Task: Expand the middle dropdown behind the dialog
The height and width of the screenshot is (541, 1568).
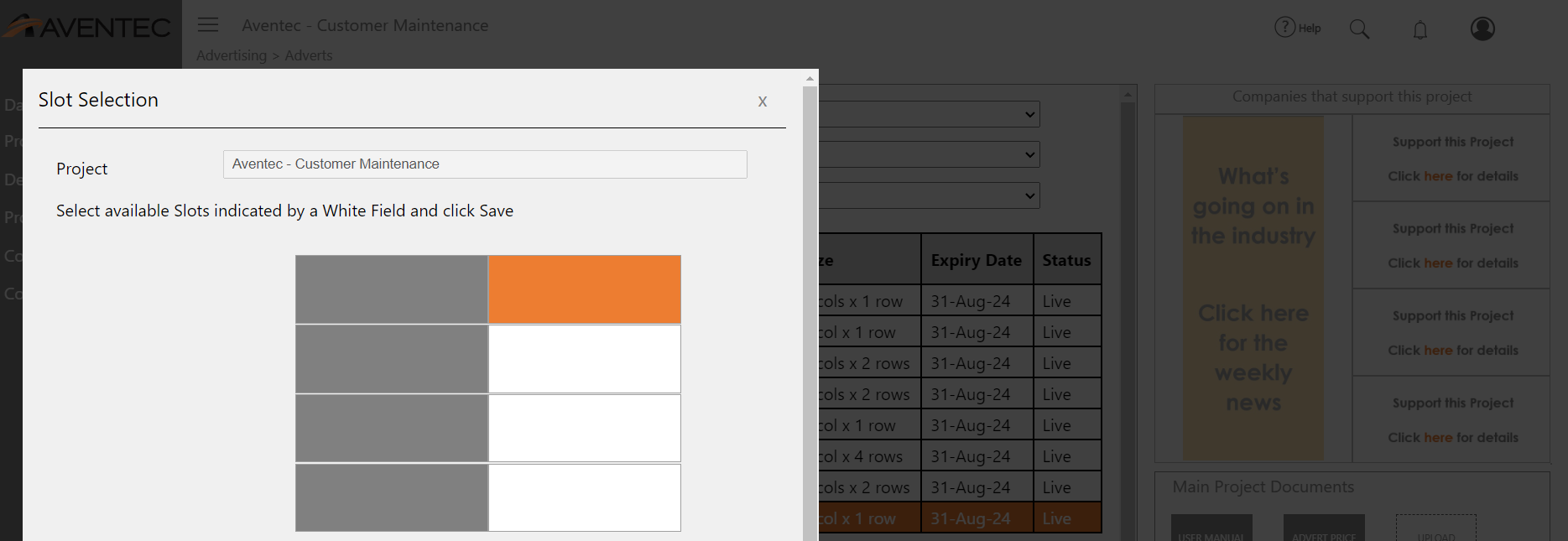Action: (x=1029, y=154)
